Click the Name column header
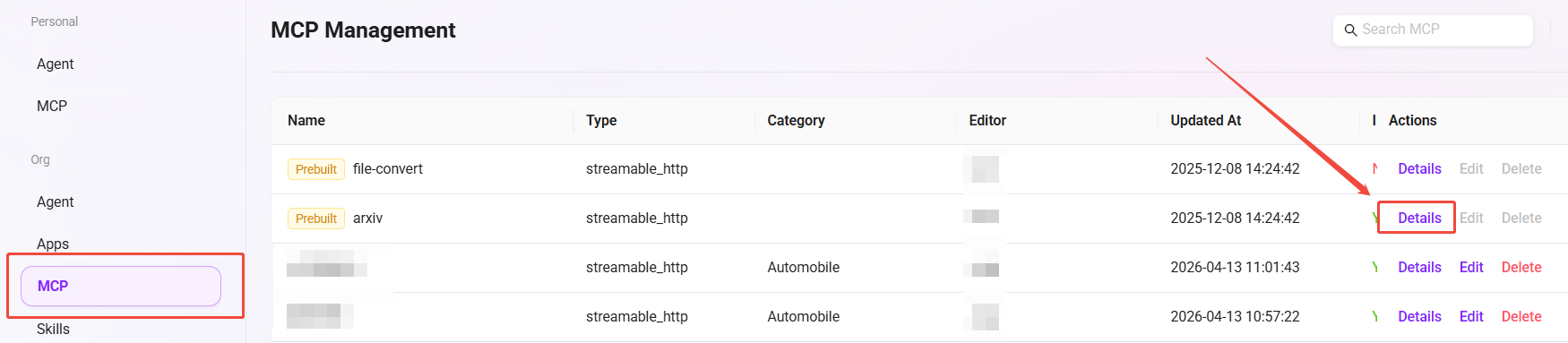Screen dimensions: 1568x343 tap(306, 120)
